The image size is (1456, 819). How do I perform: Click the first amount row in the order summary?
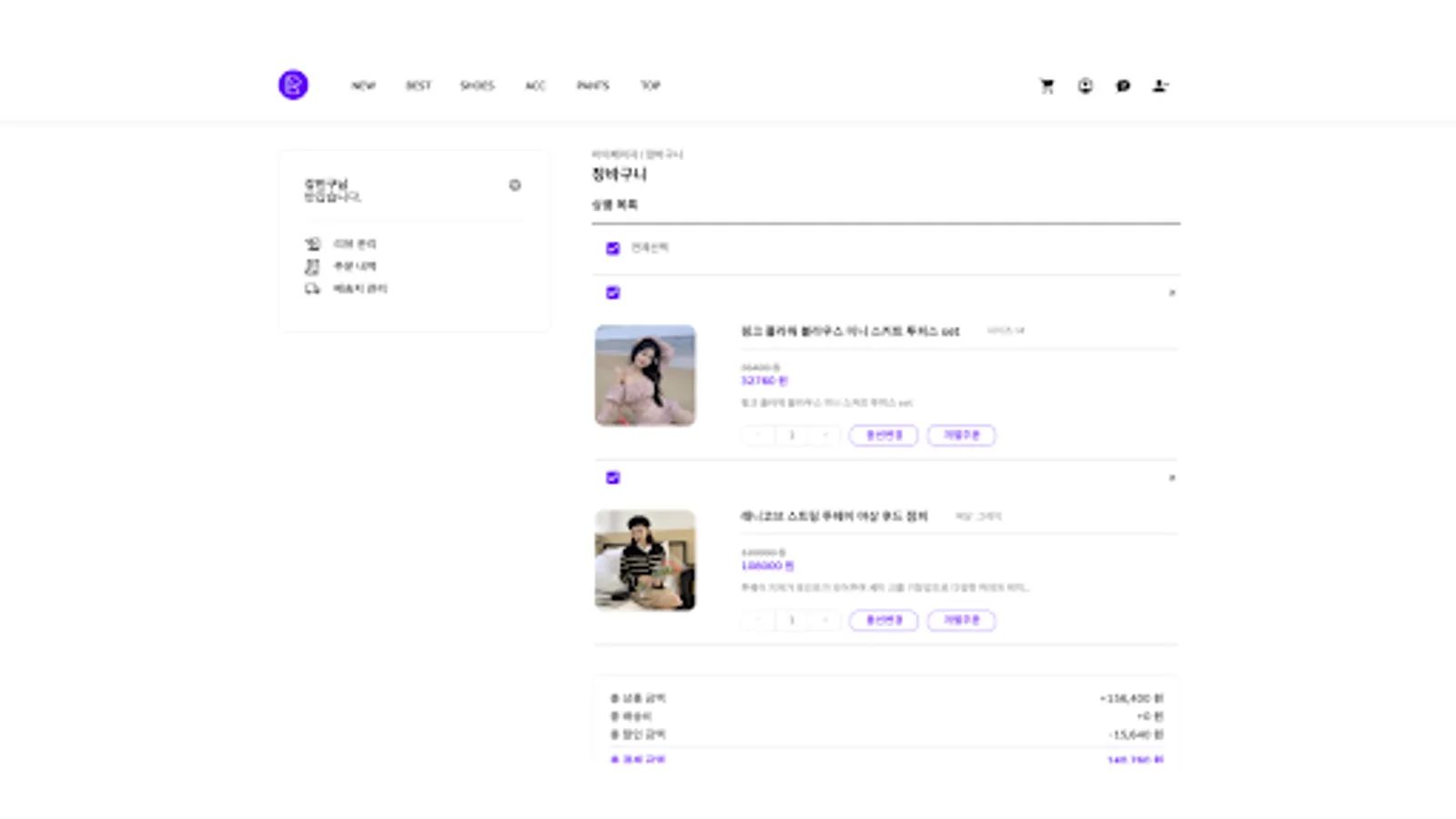tap(886, 698)
